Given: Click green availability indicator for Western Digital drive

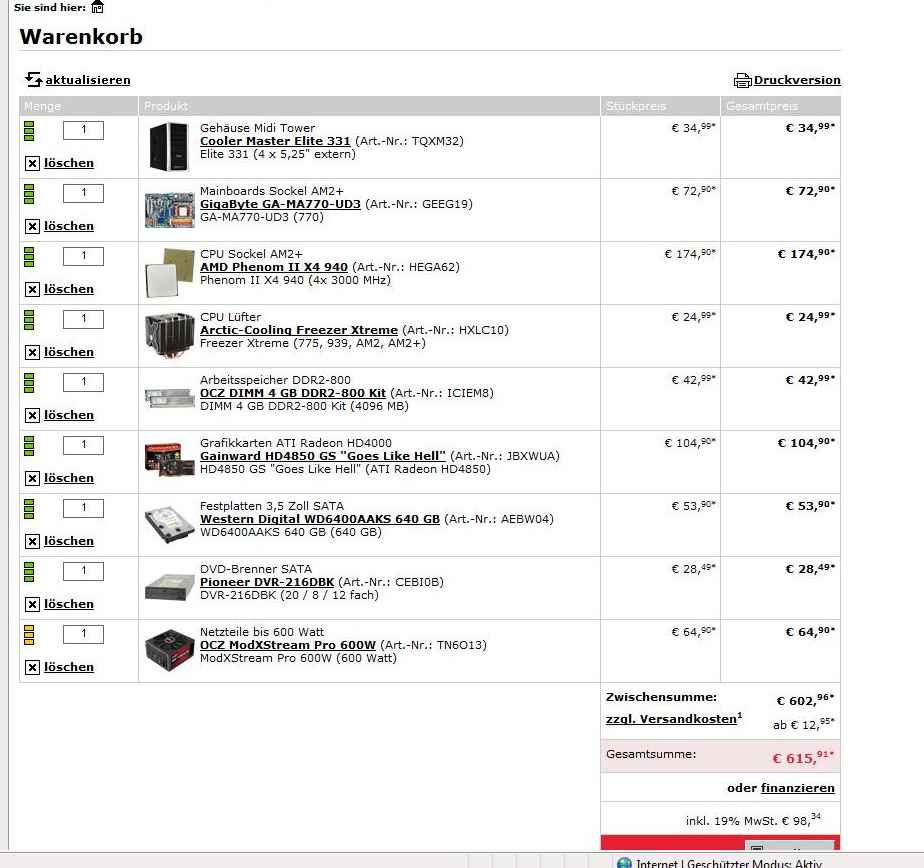Looking at the screenshot, I should (x=29, y=509).
